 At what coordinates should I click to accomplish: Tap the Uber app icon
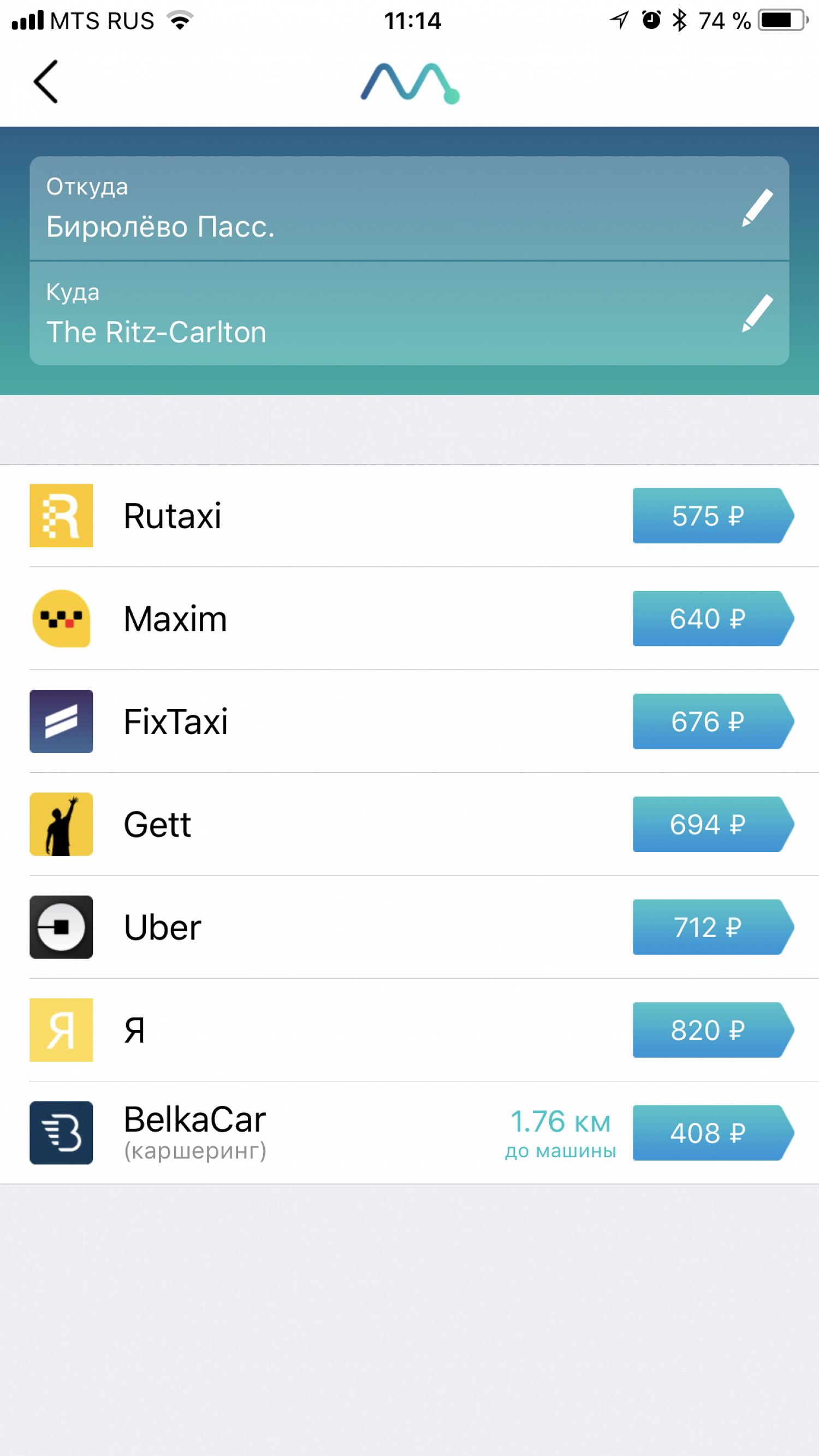61,927
